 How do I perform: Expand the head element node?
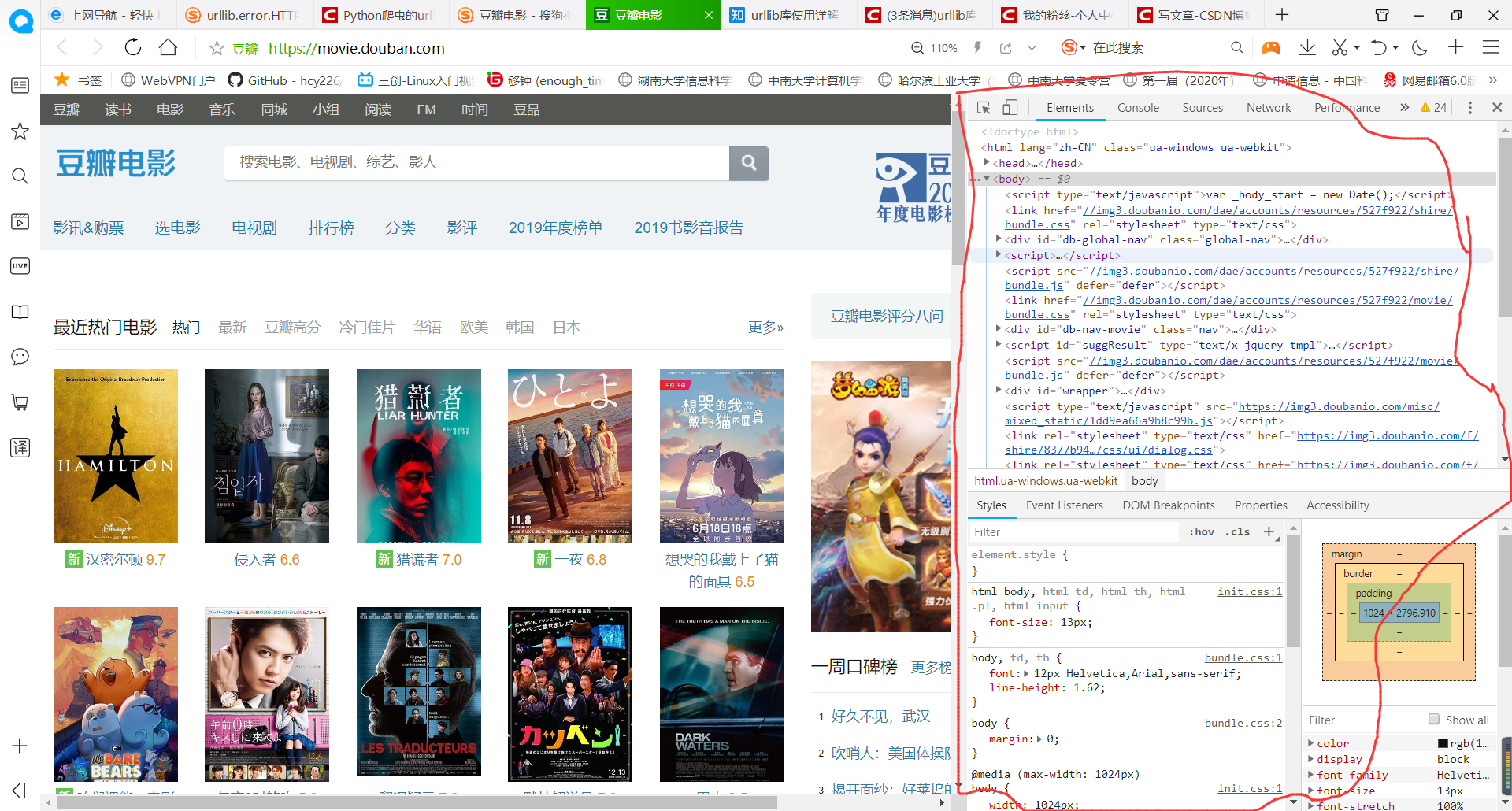click(987, 162)
